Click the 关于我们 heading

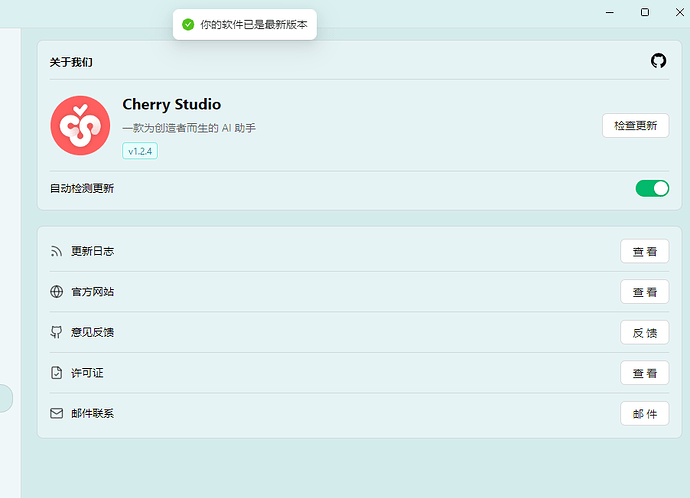pos(71,62)
